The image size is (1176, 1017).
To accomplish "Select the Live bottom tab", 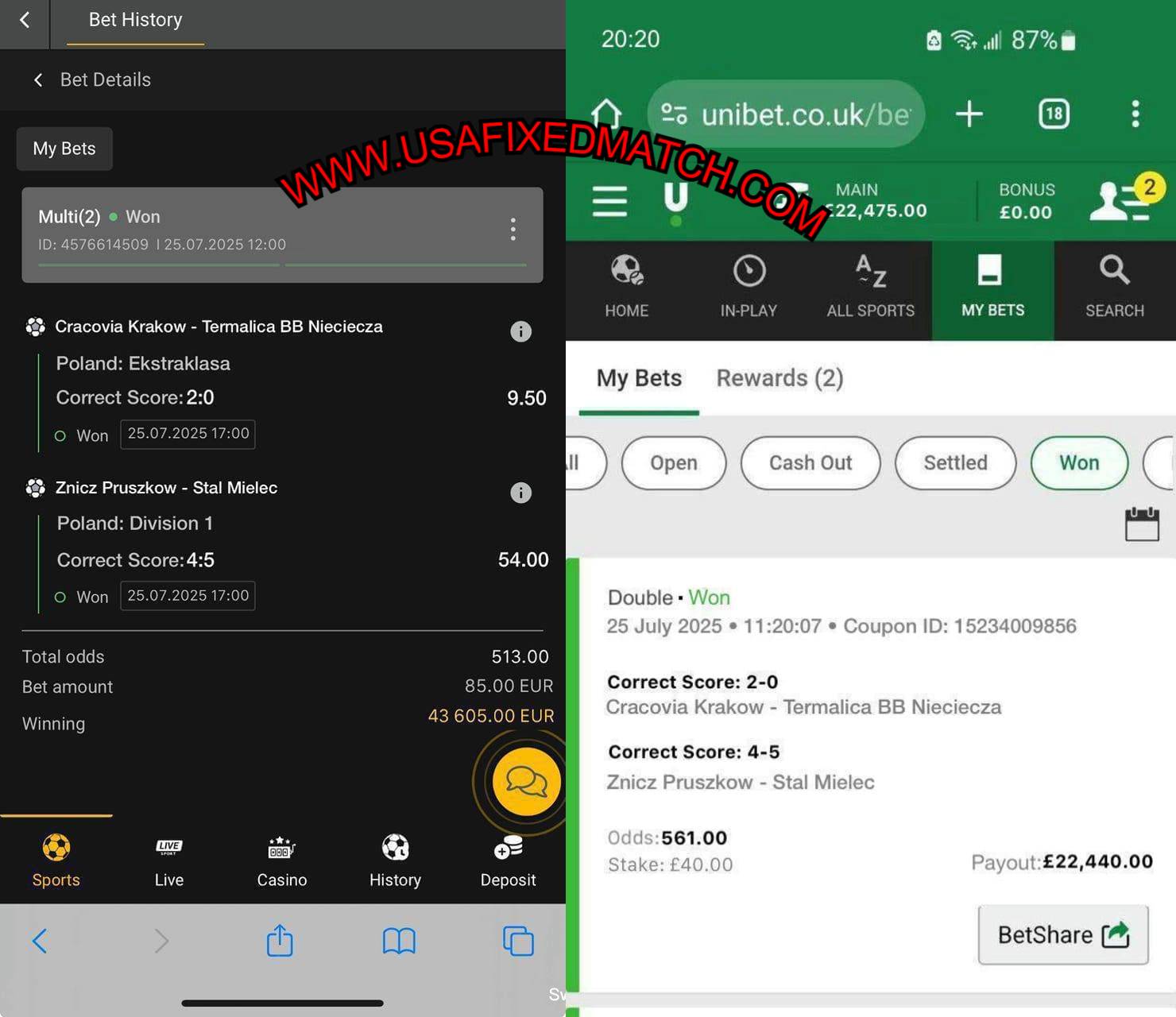I will (168, 860).
